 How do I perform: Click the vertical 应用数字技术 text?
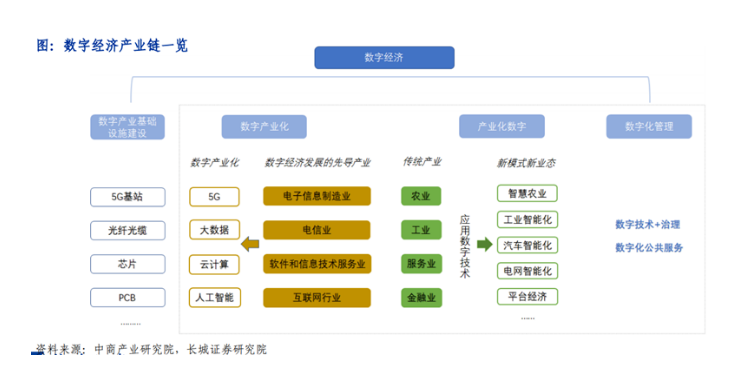(x=465, y=246)
